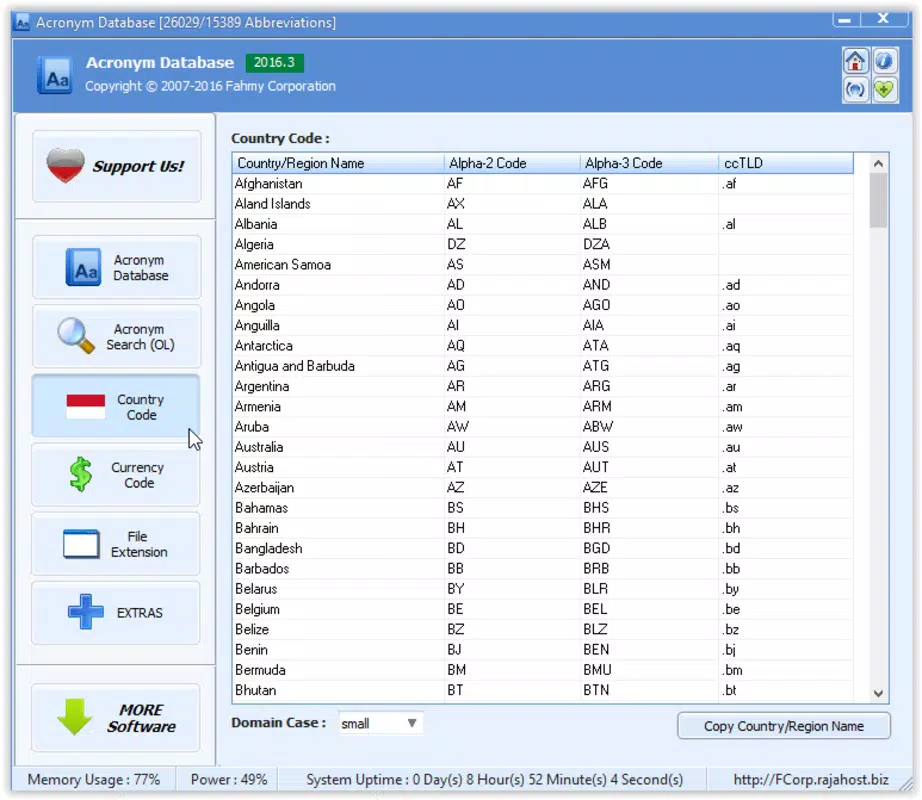This screenshot has width=922, height=800.
Task: Open the home icon in header
Action: [x=855, y=61]
